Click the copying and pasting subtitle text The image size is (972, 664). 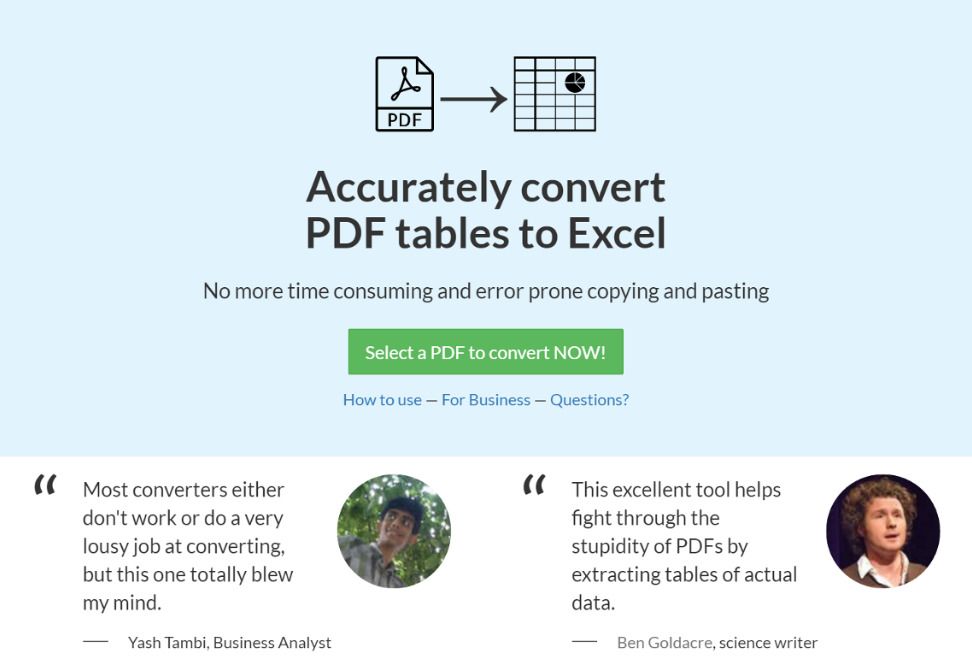(486, 291)
